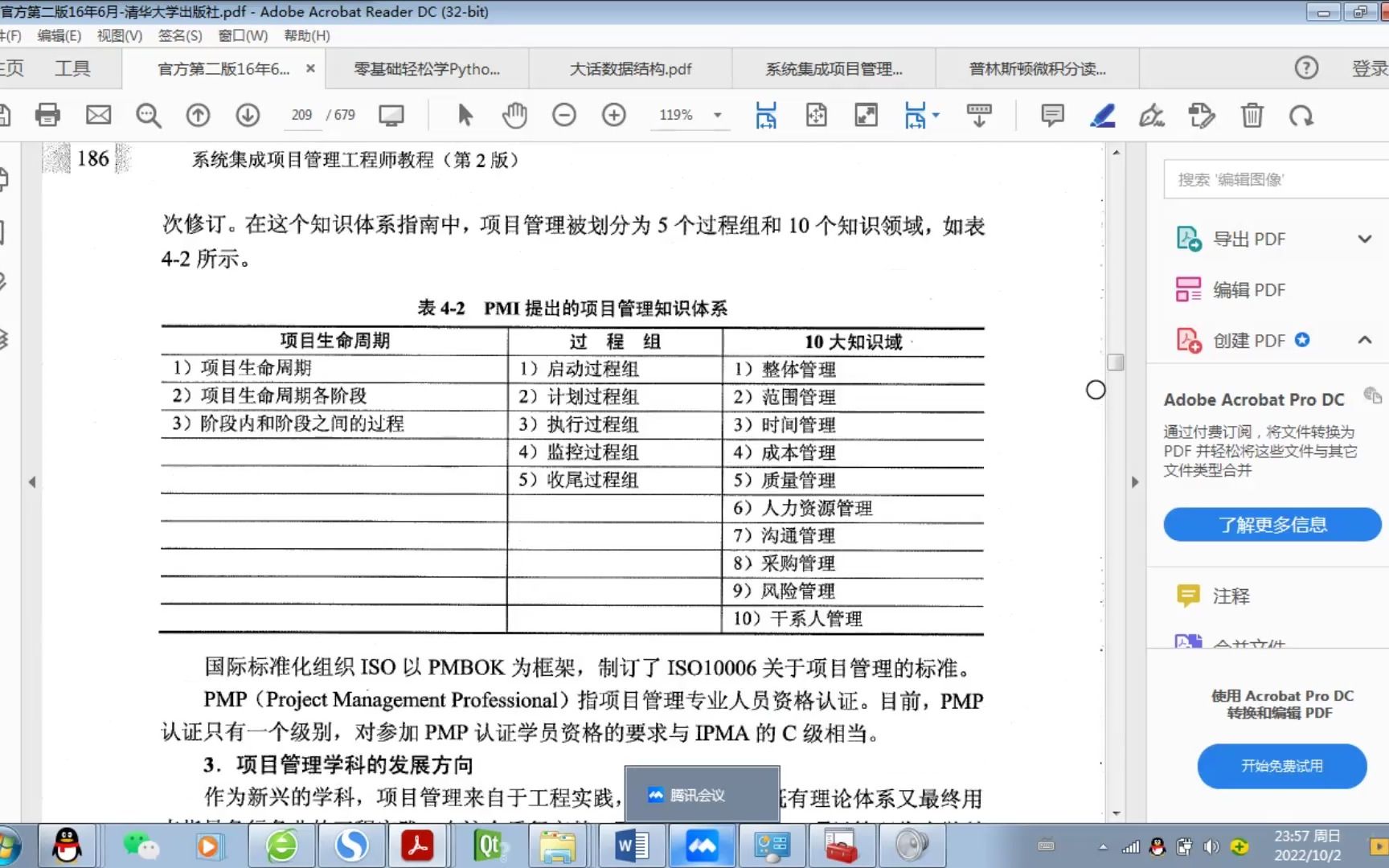Email the PDF using the envelope icon
Viewport: 1389px width, 868px height.
98,115
